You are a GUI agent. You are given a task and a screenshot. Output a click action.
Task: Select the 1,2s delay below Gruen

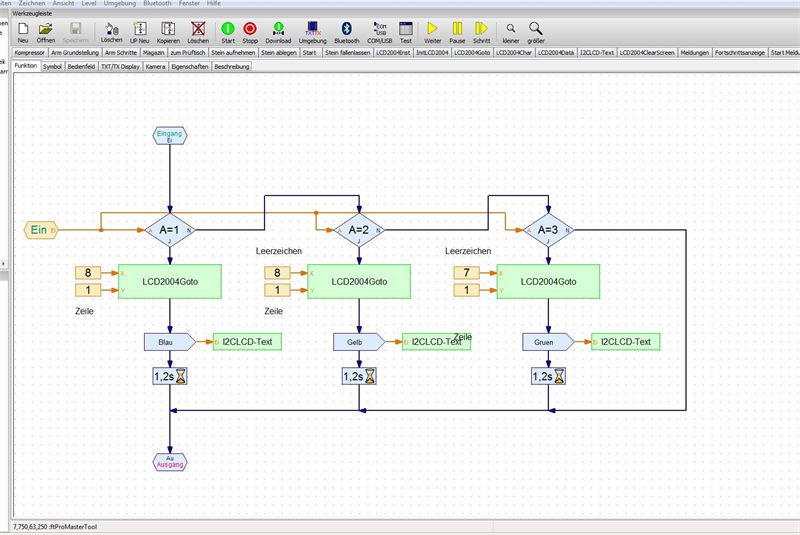pos(548,376)
